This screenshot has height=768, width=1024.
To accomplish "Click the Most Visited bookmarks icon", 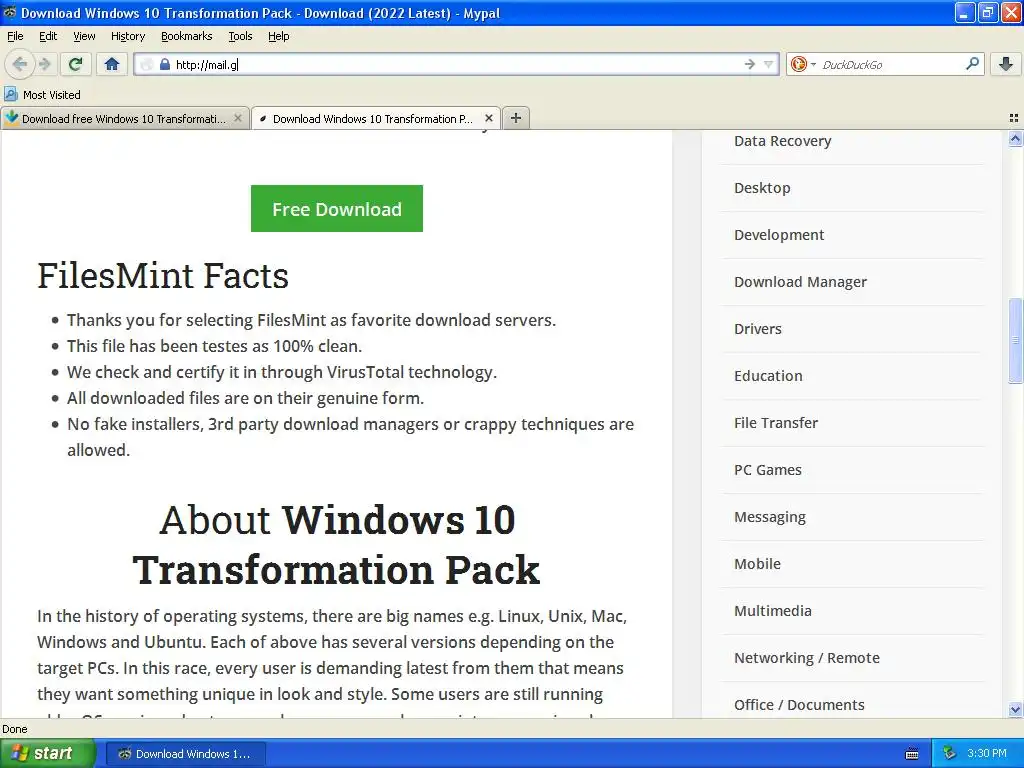I will click(x=10, y=95).
